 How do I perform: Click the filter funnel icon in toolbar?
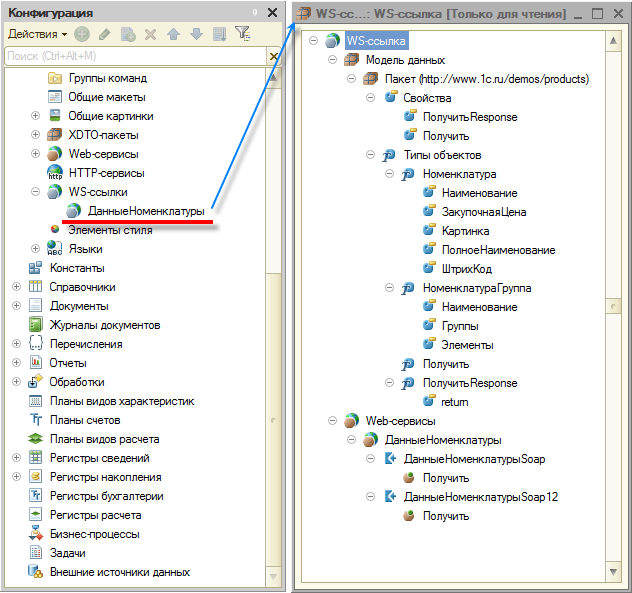(243, 34)
